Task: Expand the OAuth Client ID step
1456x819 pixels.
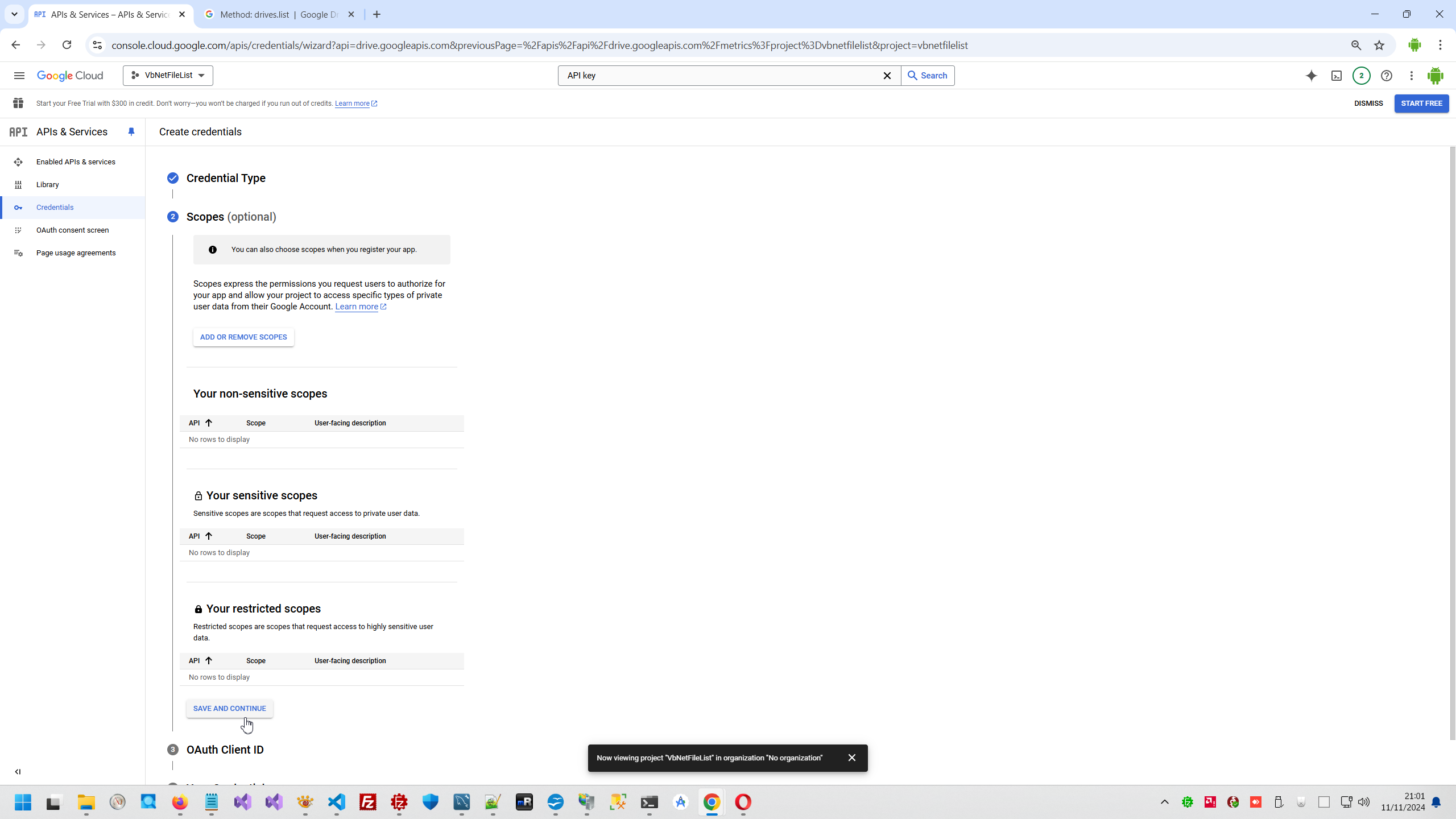Action: coord(225,750)
